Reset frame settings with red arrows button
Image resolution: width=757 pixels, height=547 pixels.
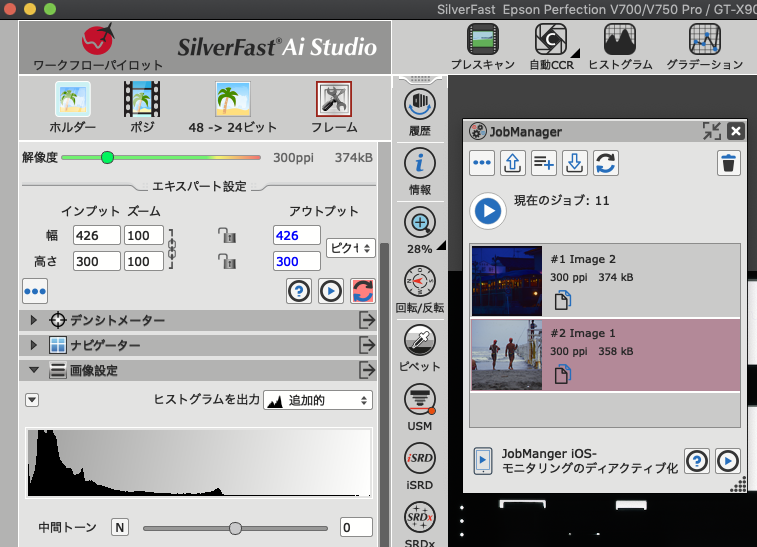pos(363,291)
